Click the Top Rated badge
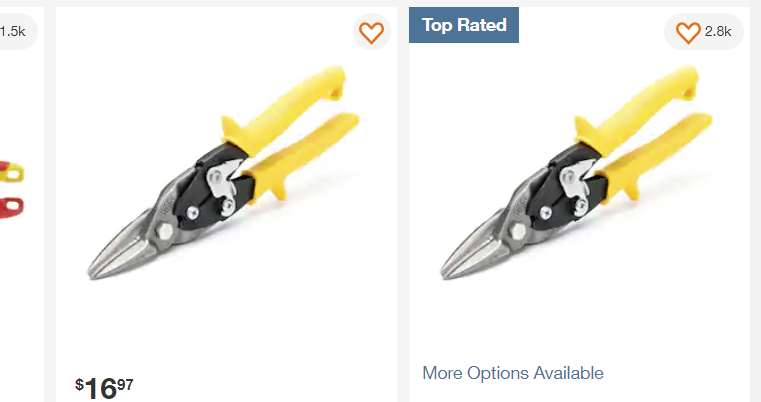This screenshot has height=402, width=761. (464, 25)
